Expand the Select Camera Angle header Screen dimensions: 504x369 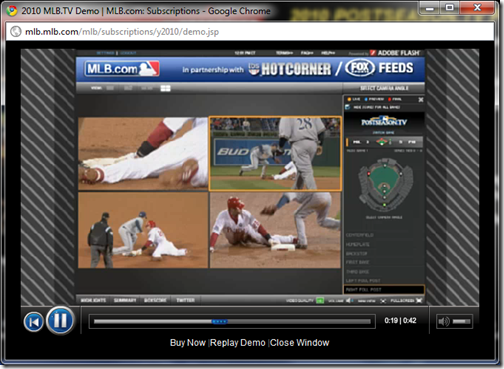point(384,88)
